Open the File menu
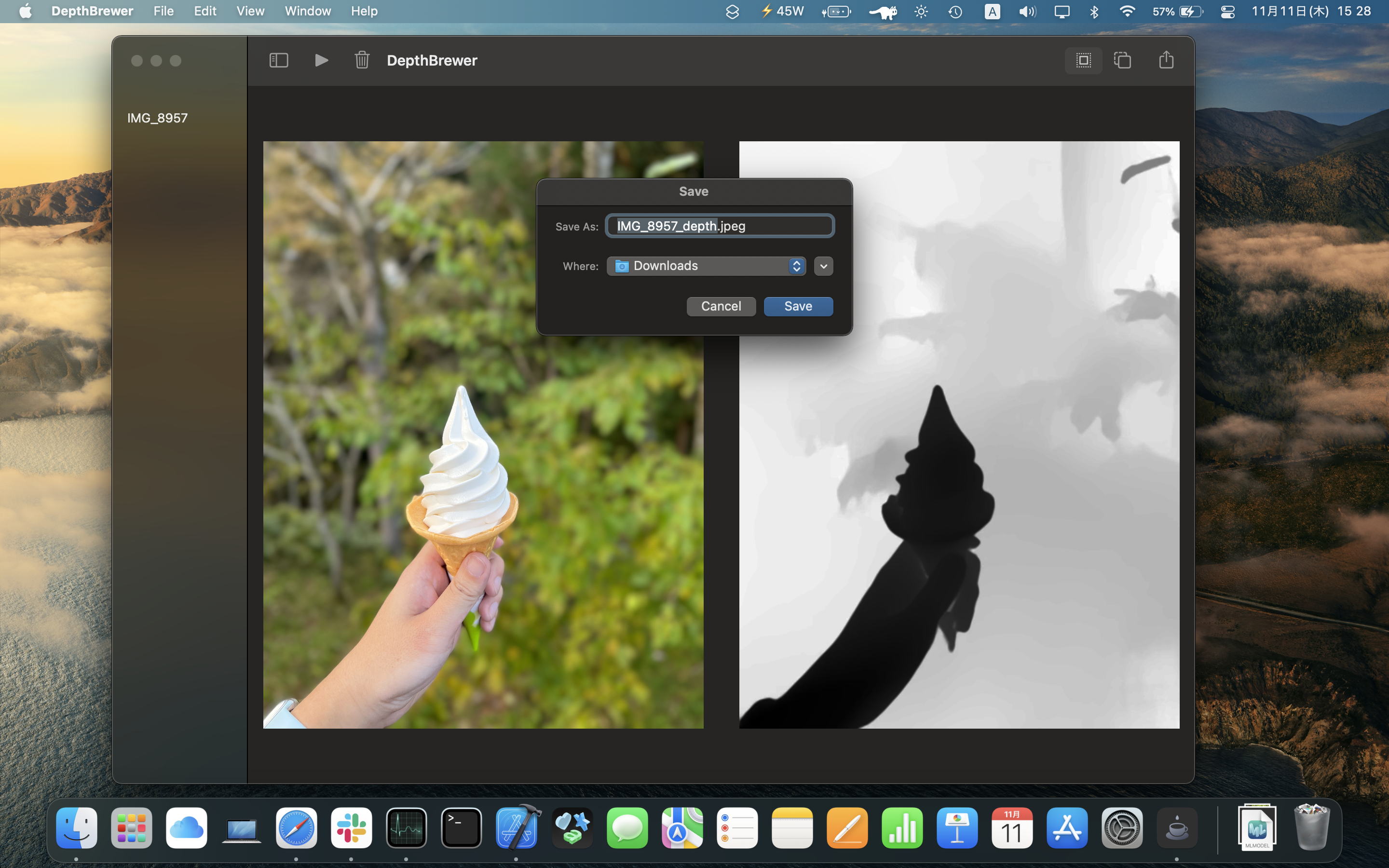This screenshot has height=868, width=1389. pyautogui.click(x=163, y=11)
